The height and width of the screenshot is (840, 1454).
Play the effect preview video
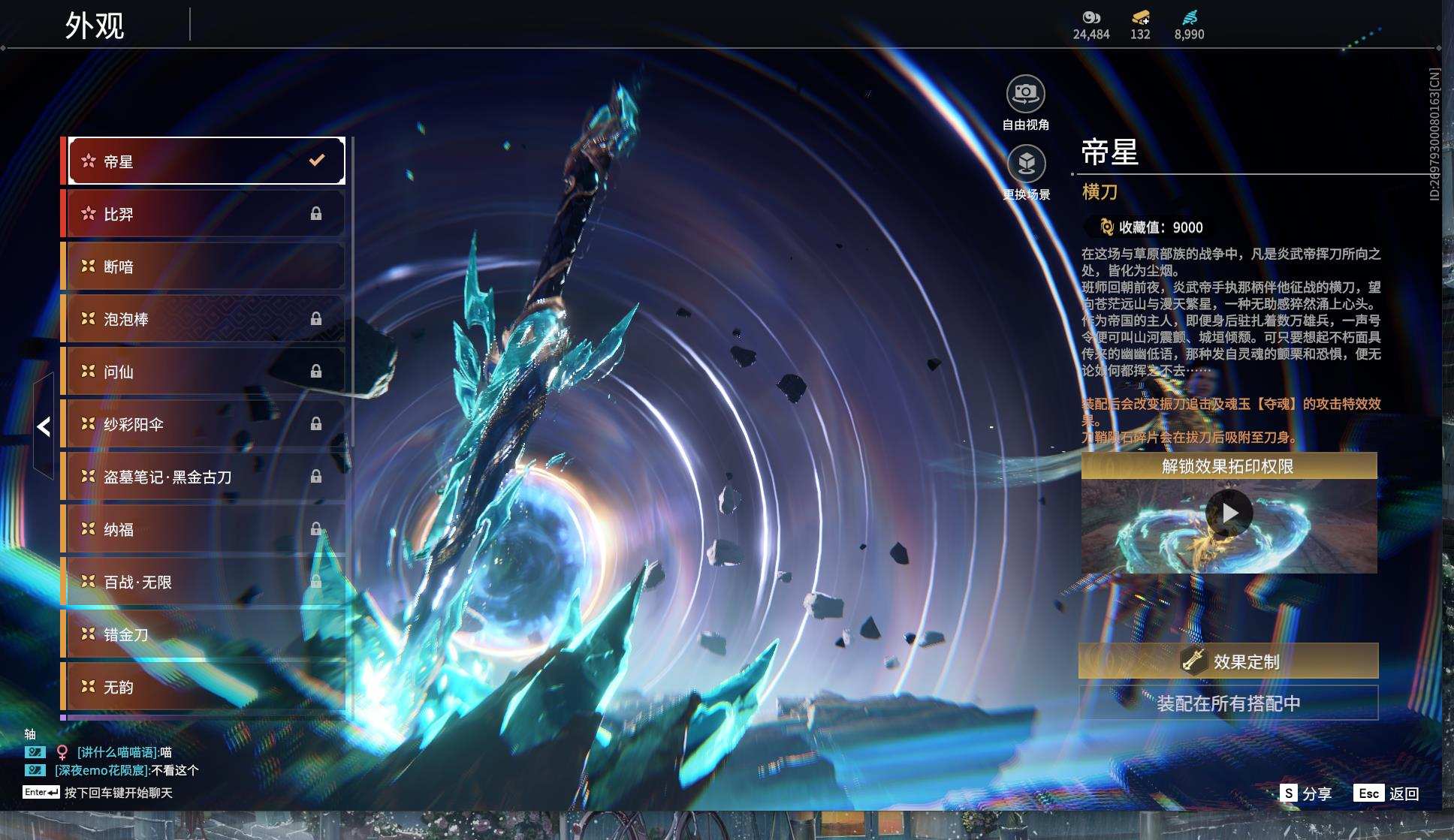1229,513
